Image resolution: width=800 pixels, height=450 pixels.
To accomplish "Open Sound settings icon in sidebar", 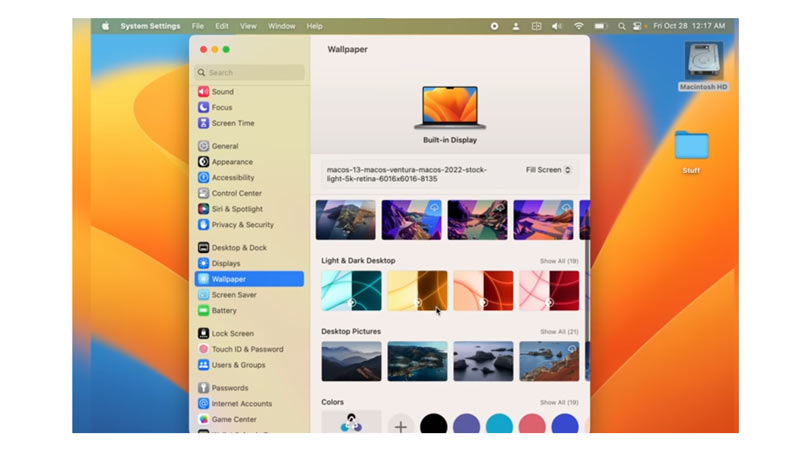I will [203, 91].
